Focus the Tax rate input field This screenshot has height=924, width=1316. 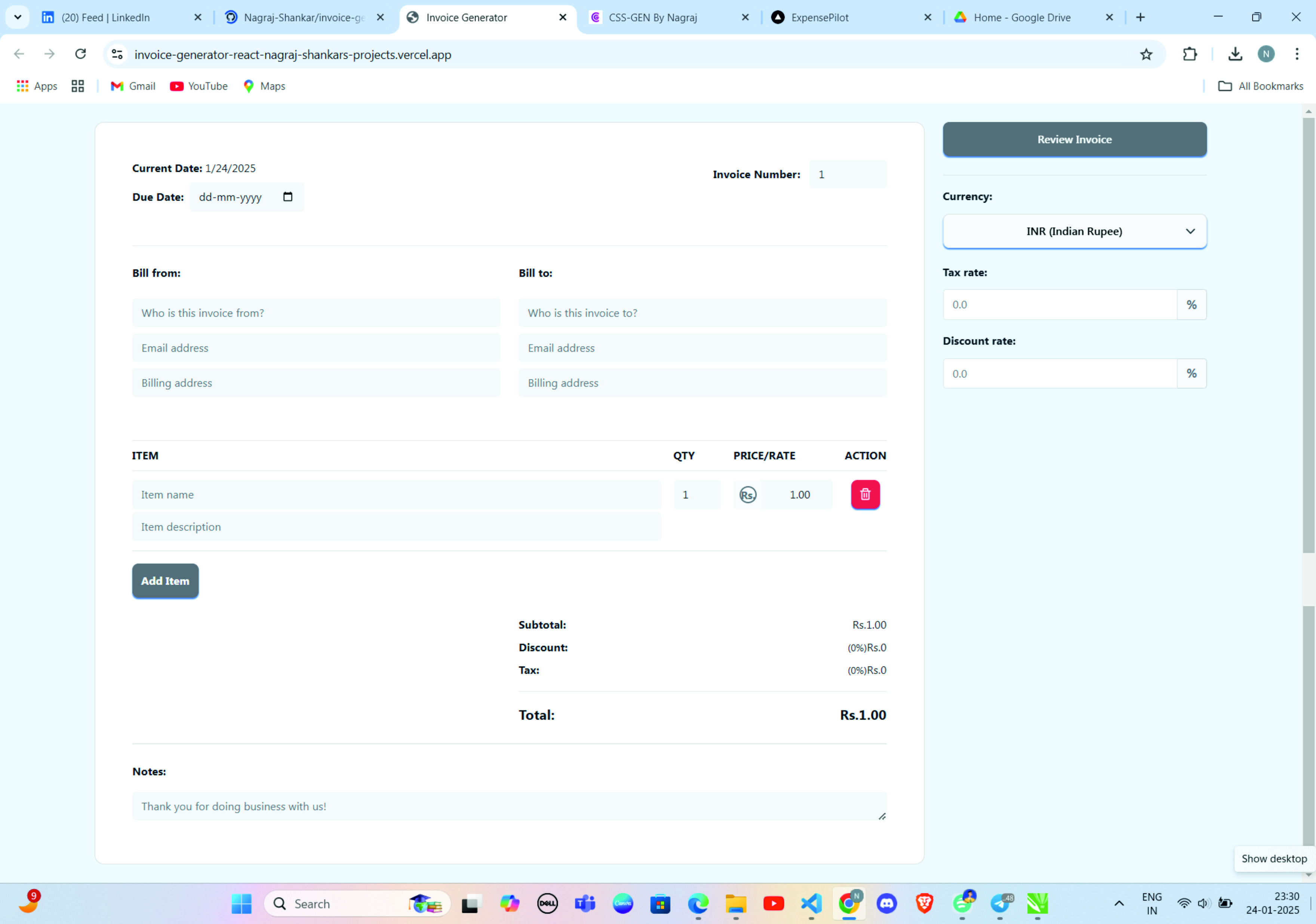[1060, 304]
